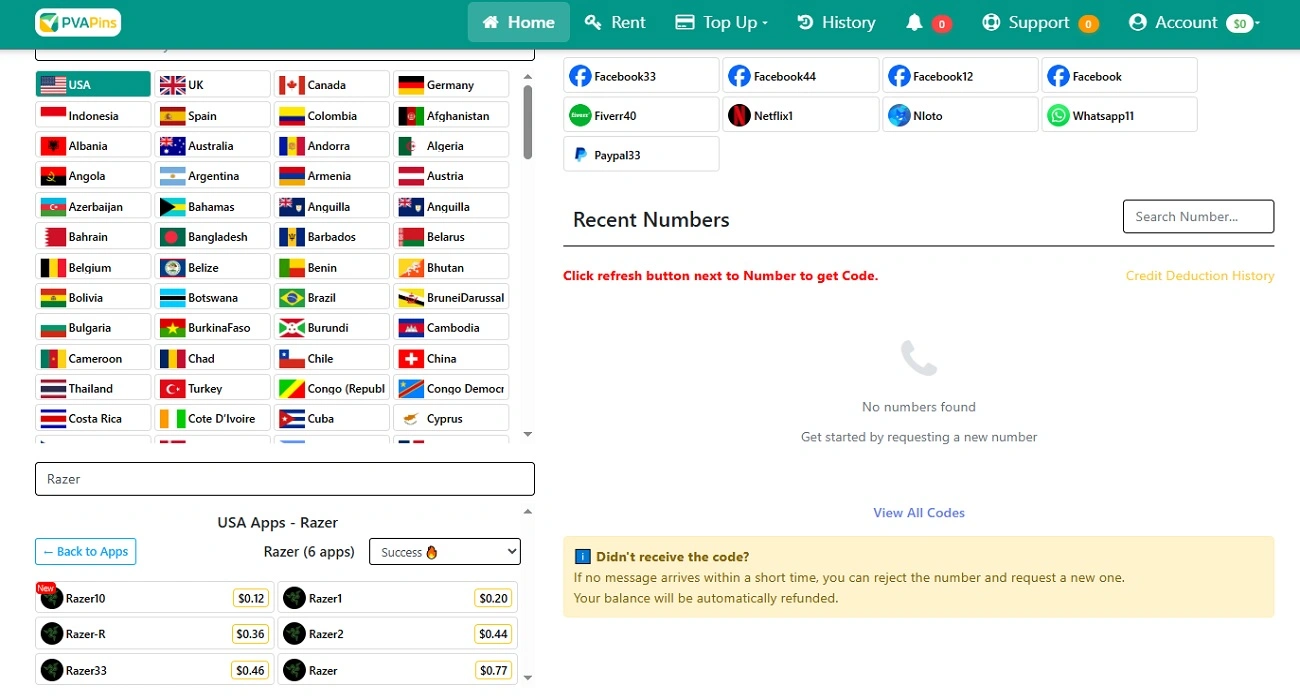
Task: Click country list scroll down arrow
Action: pyautogui.click(x=528, y=435)
